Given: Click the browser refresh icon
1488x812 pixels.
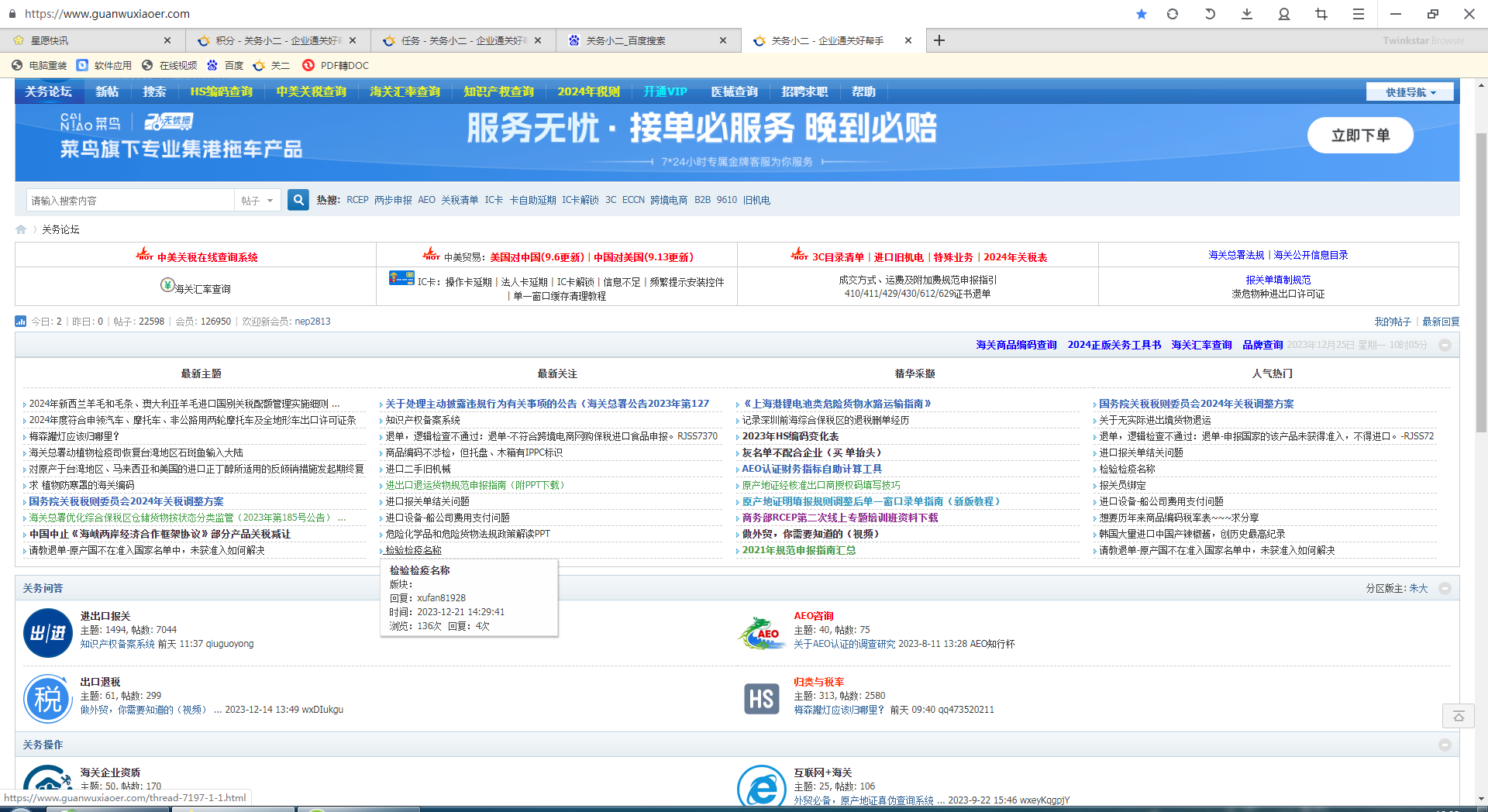Looking at the screenshot, I should [x=1173, y=14].
